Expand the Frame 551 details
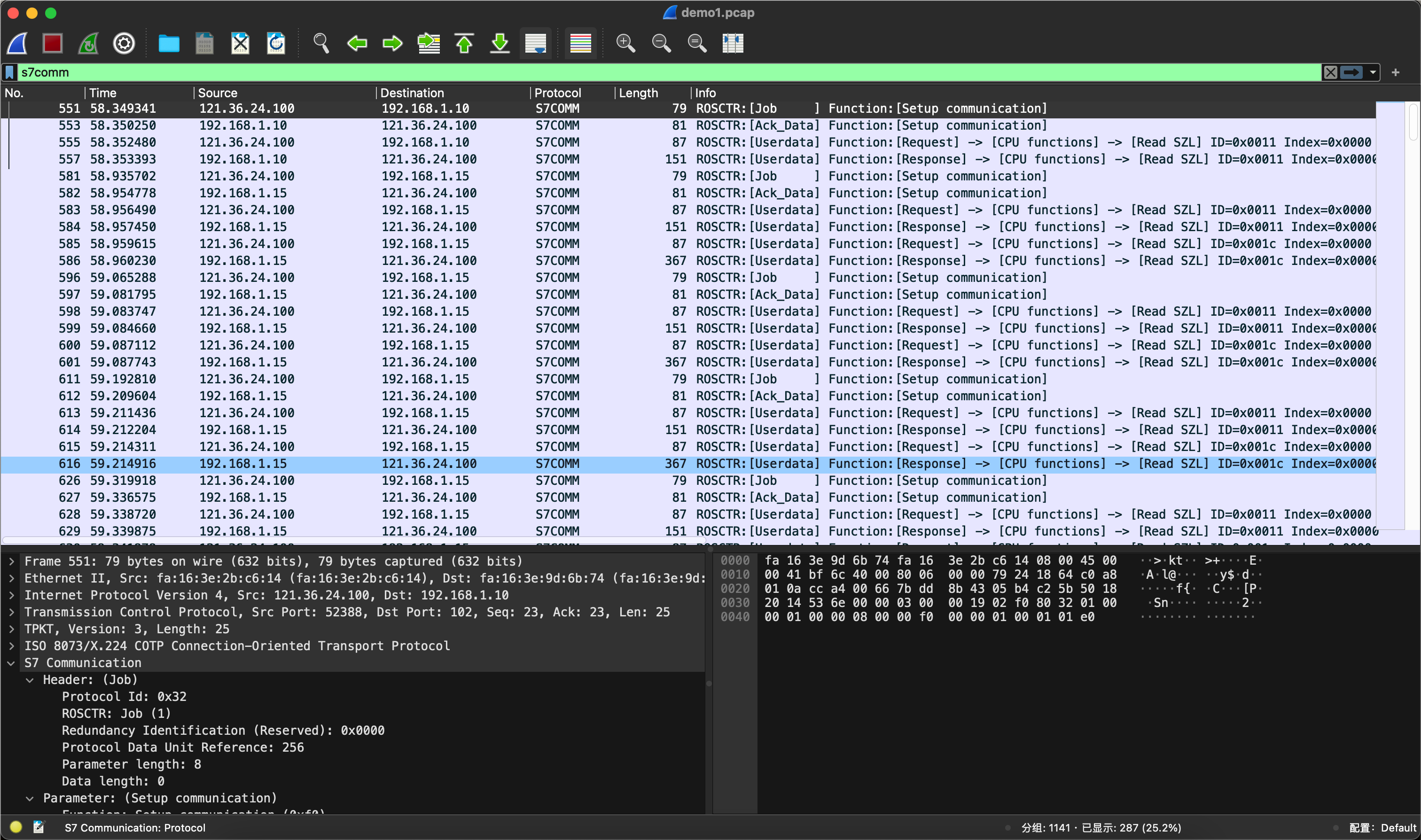The height and width of the screenshot is (840, 1421). click(x=11, y=561)
